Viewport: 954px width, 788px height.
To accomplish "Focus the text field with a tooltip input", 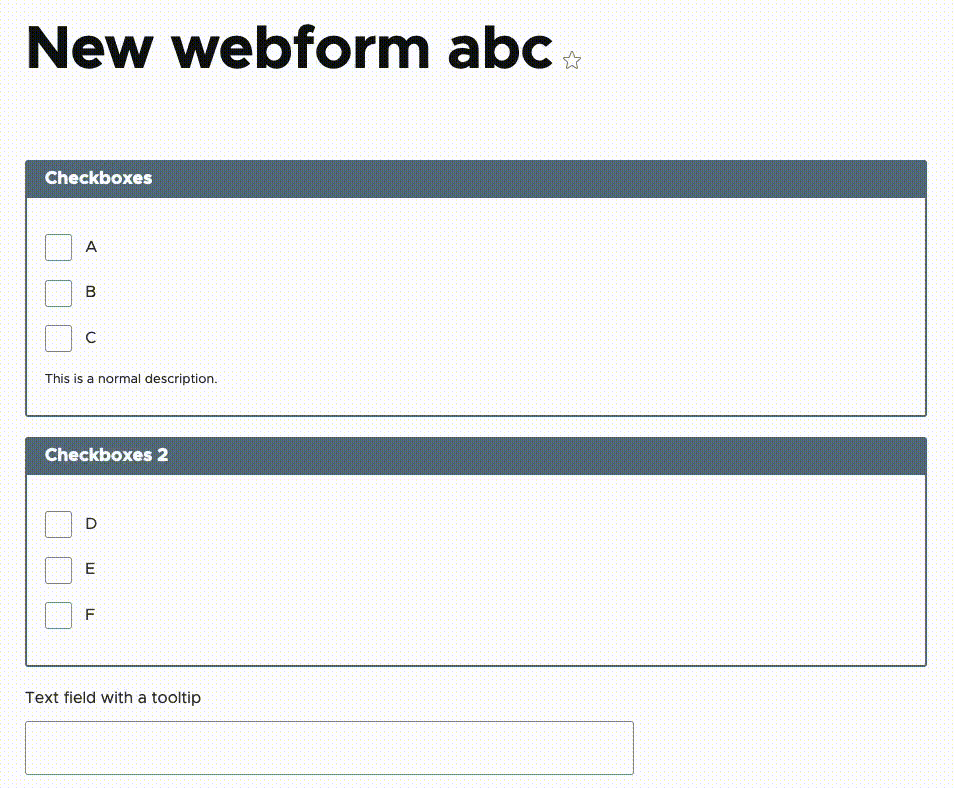I will point(329,748).
